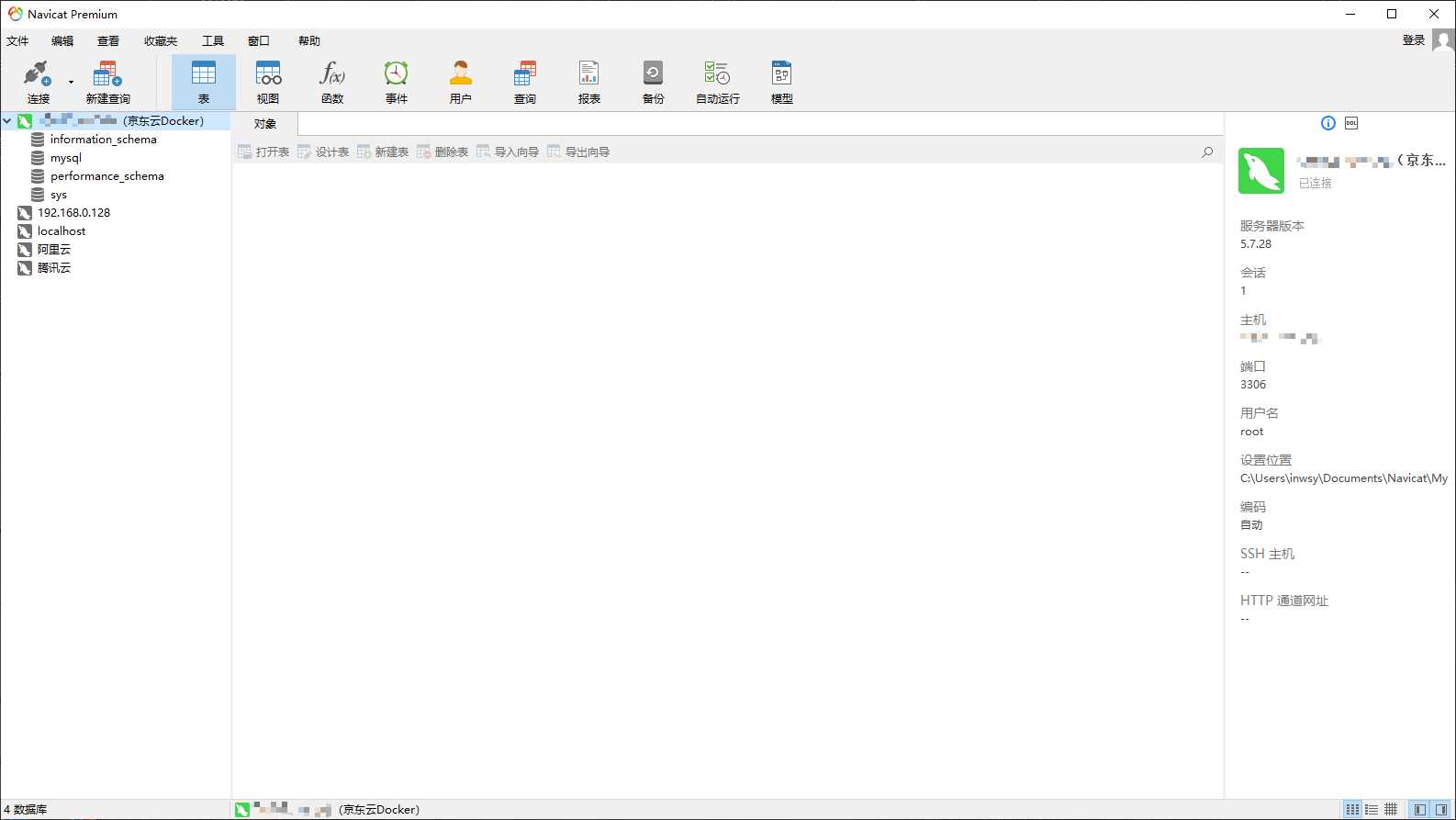Click the 导出向导 button
Viewport: 1456px width, 820px height.
point(578,152)
